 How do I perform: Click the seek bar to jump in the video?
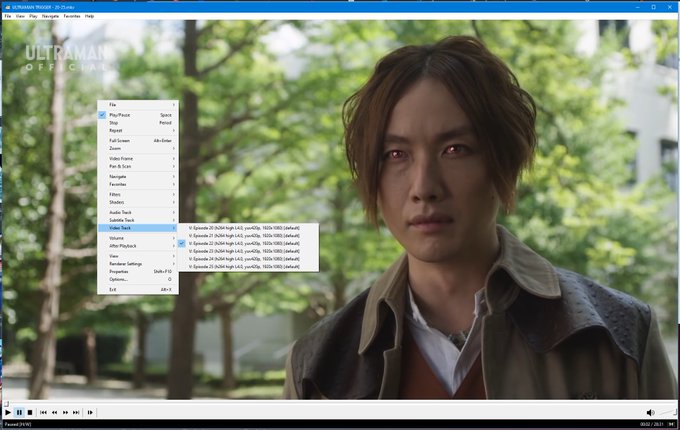(x=340, y=404)
